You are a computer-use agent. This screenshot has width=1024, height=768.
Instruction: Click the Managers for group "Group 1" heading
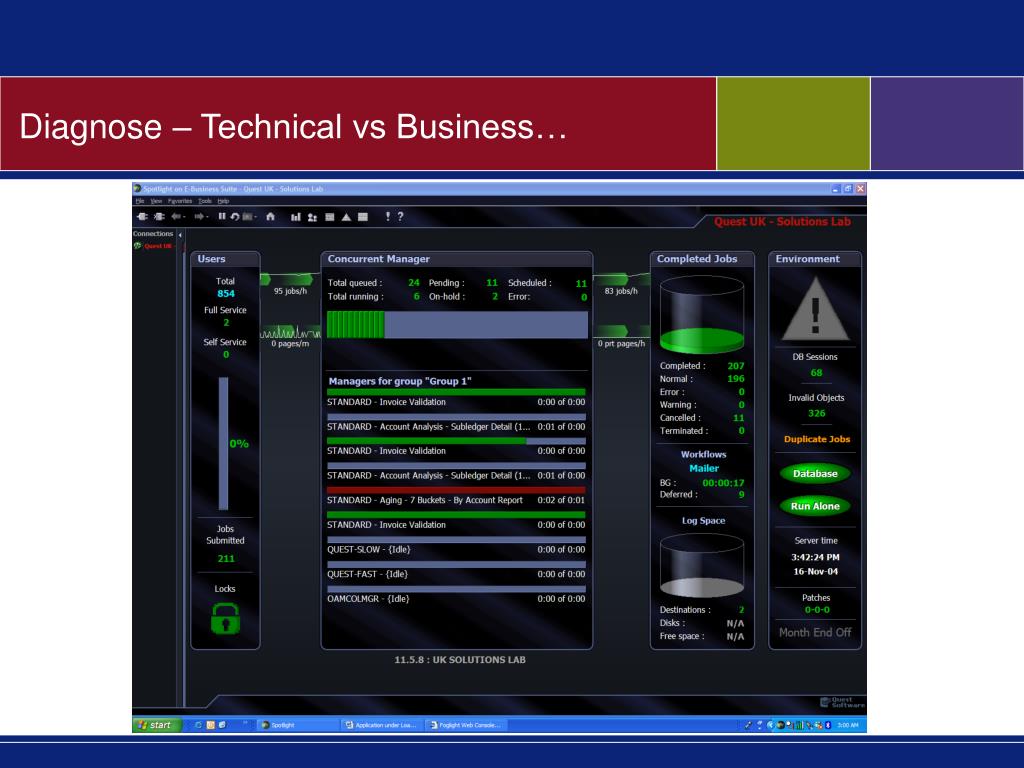400,381
